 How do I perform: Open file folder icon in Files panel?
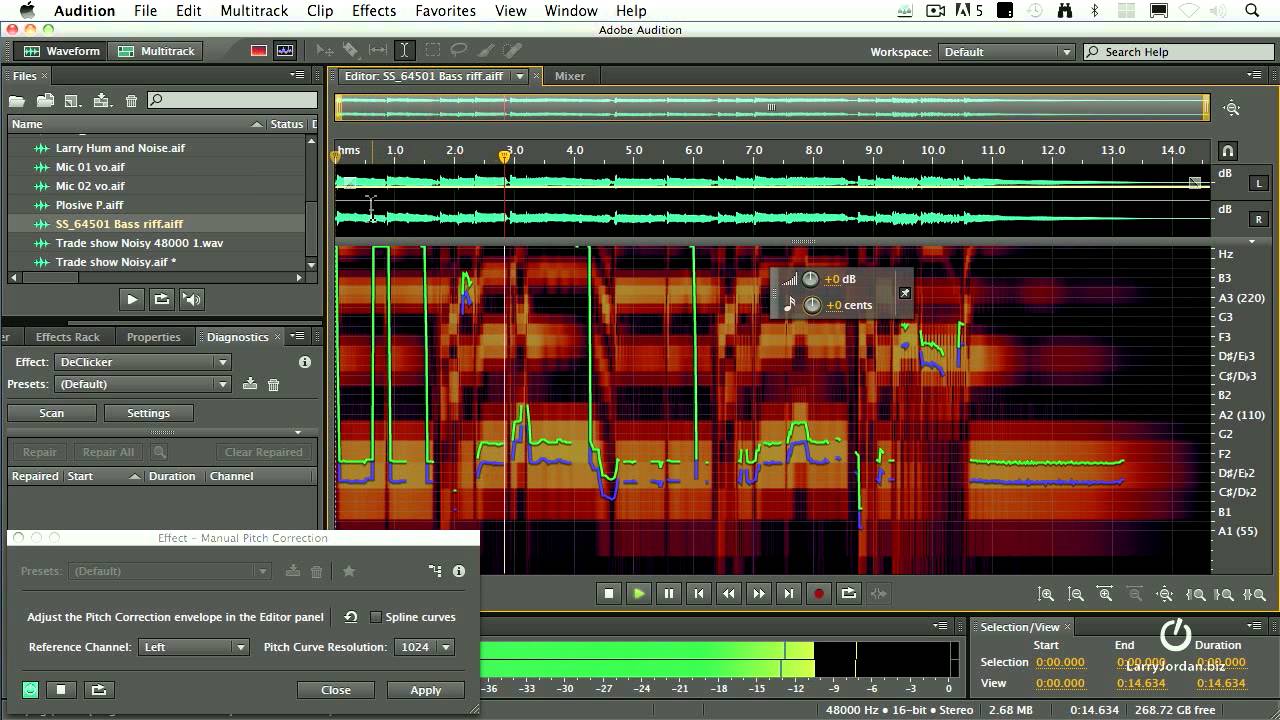pos(16,100)
